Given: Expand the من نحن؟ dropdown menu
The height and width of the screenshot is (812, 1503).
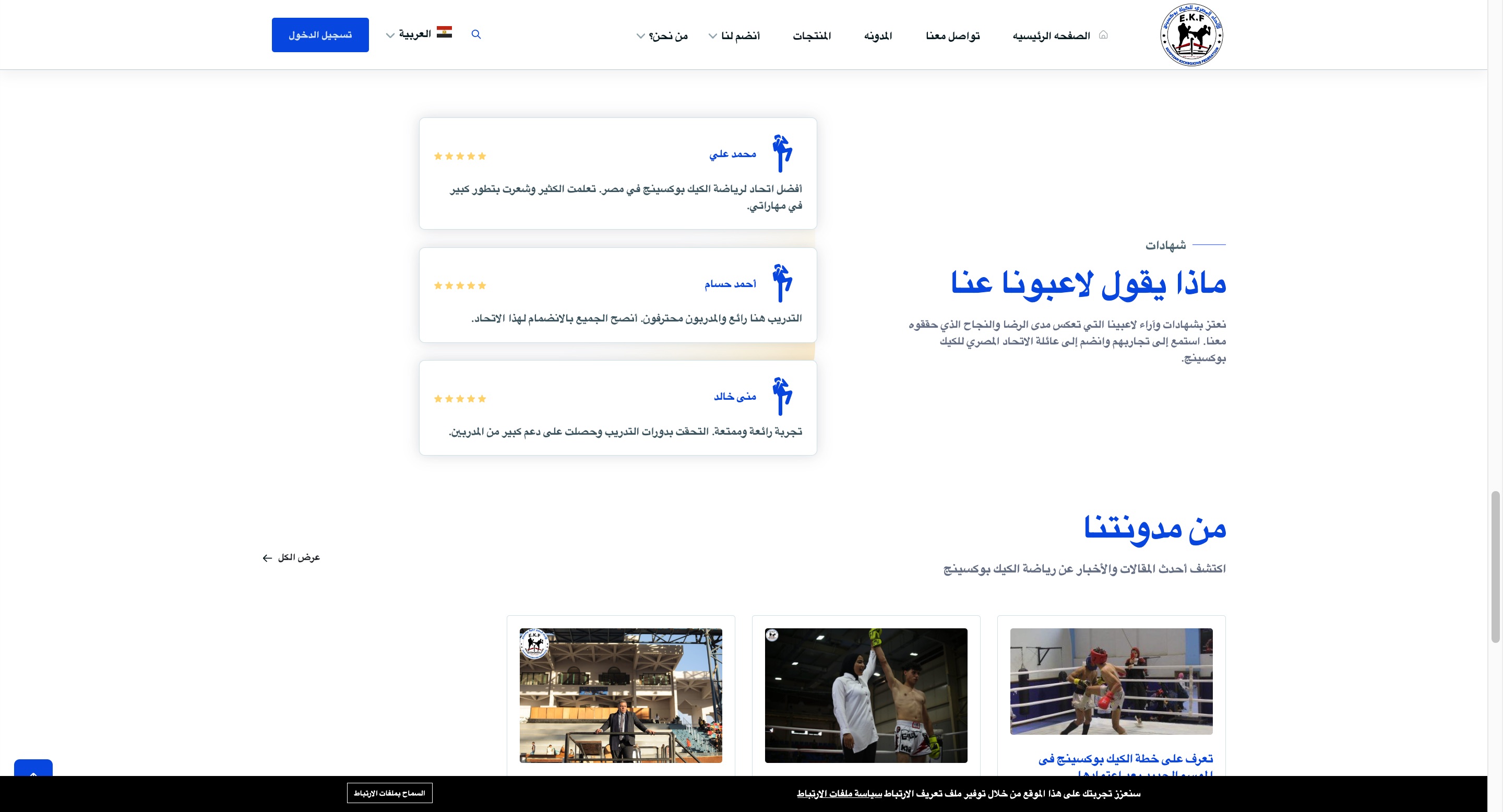Looking at the screenshot, I should pos(662,35).
